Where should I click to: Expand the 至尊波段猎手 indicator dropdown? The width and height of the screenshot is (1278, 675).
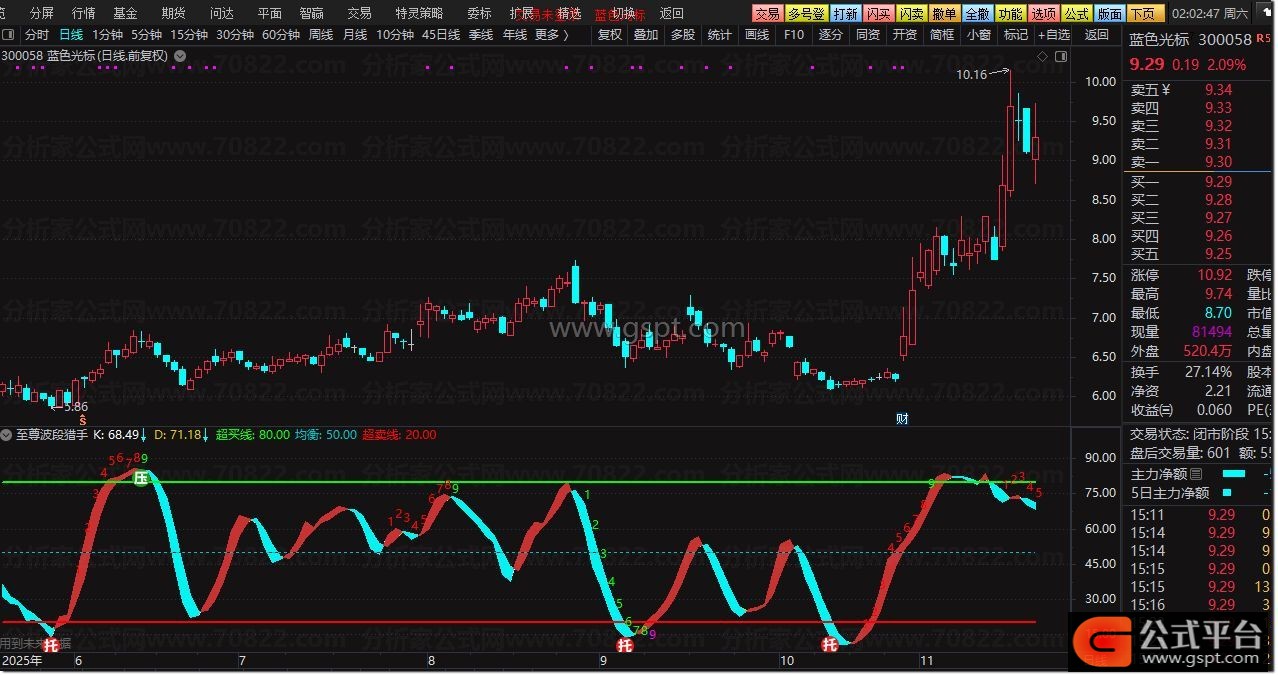click(8, 435)
